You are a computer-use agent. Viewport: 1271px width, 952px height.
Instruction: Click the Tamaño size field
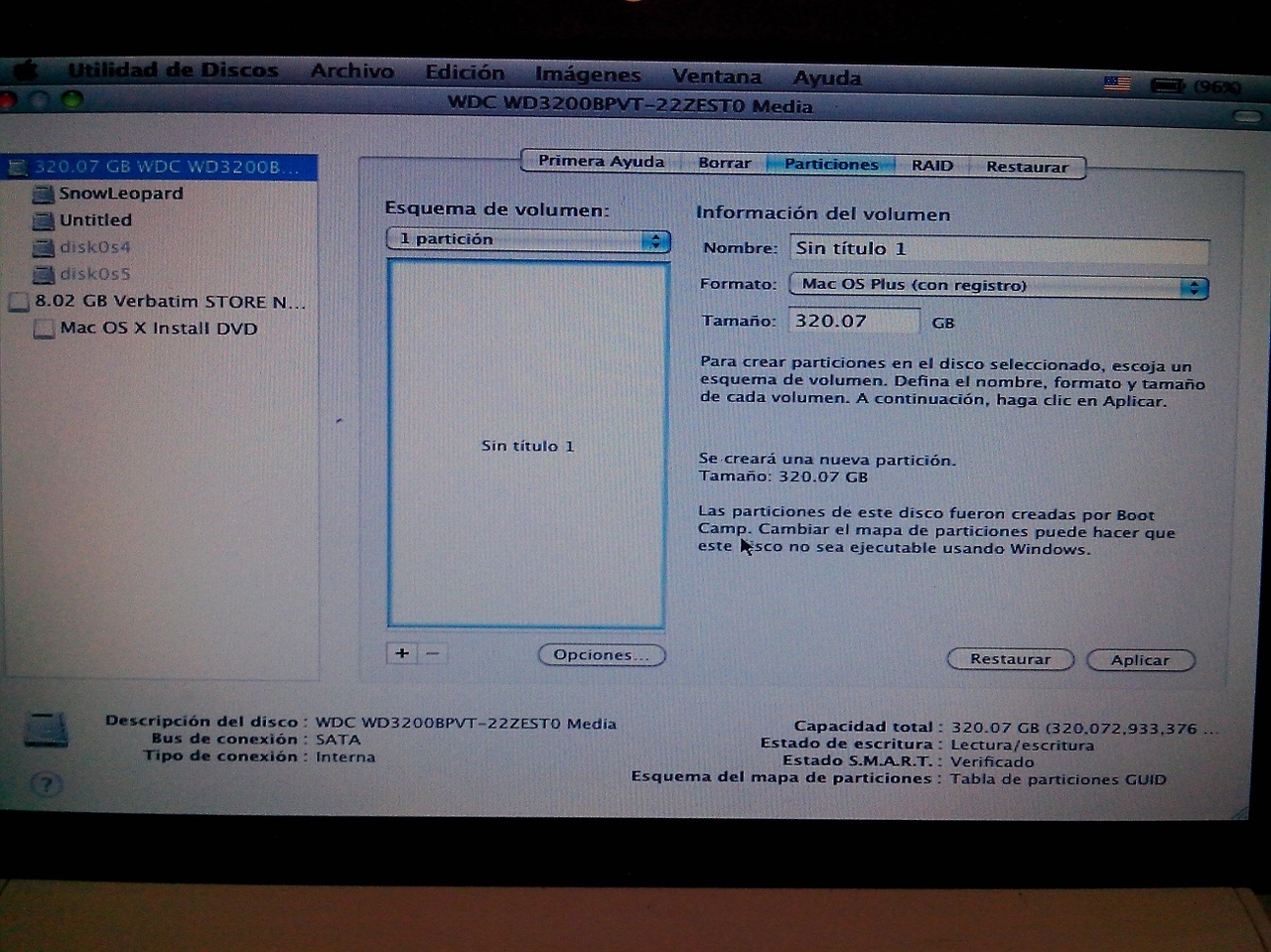[853, 322]
